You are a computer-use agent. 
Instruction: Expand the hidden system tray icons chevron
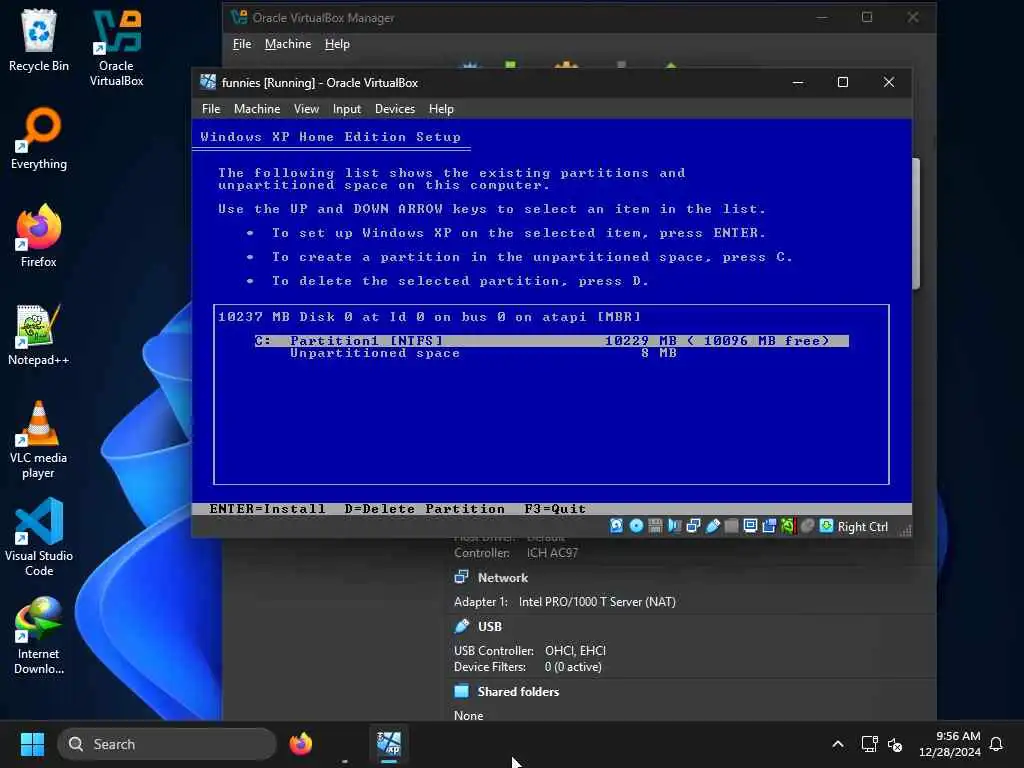pyautogui.click(x=838, y=744)
